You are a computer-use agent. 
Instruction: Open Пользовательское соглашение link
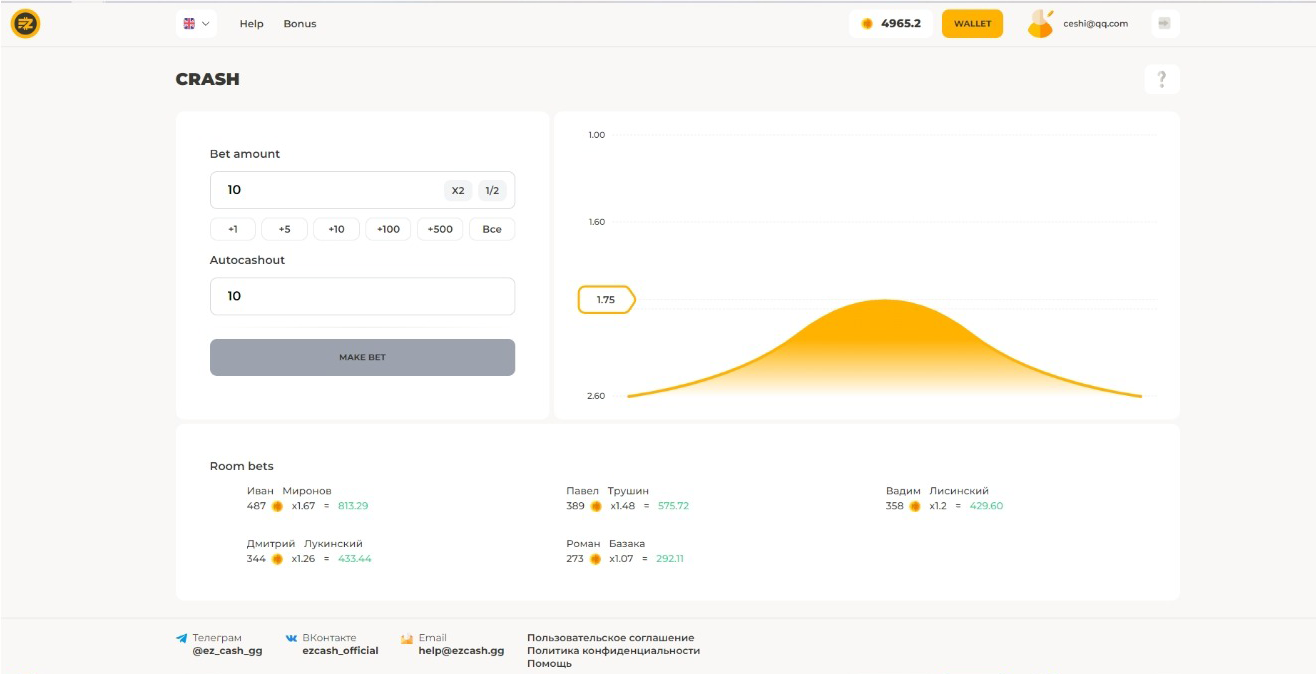(x=610, y=638)
